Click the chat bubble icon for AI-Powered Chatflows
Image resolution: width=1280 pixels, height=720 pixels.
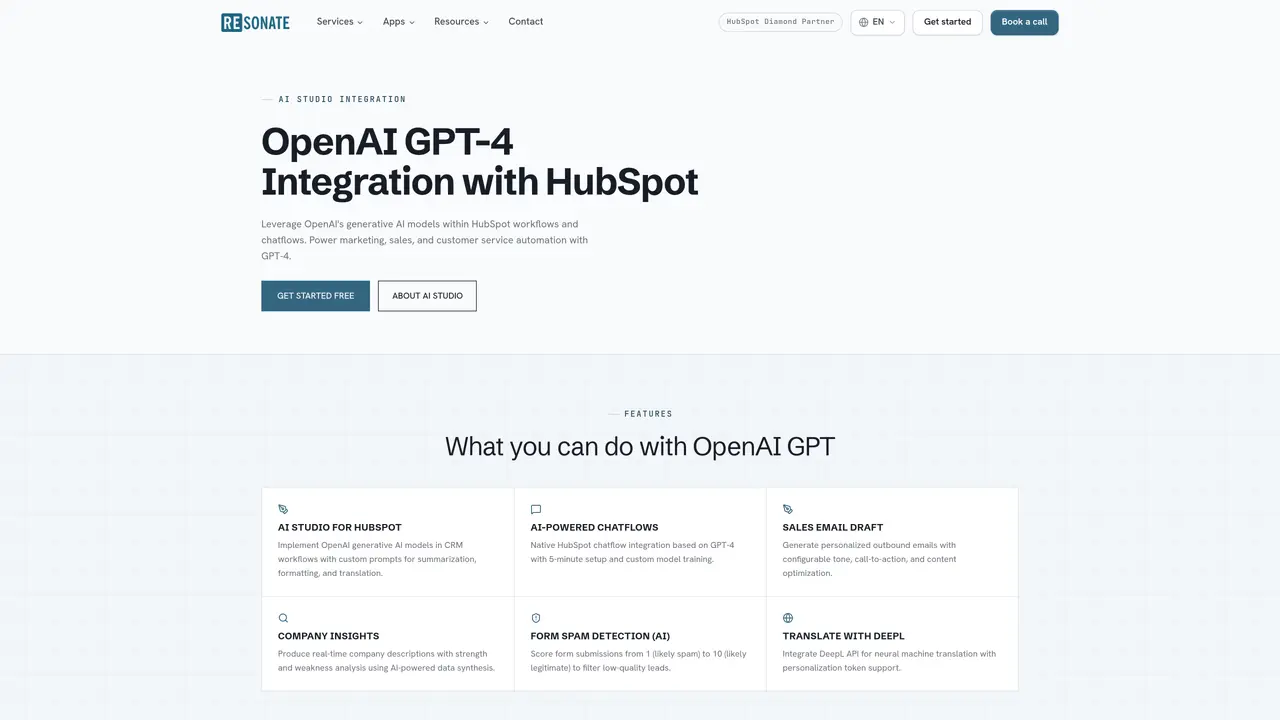[x=536, y=509]
